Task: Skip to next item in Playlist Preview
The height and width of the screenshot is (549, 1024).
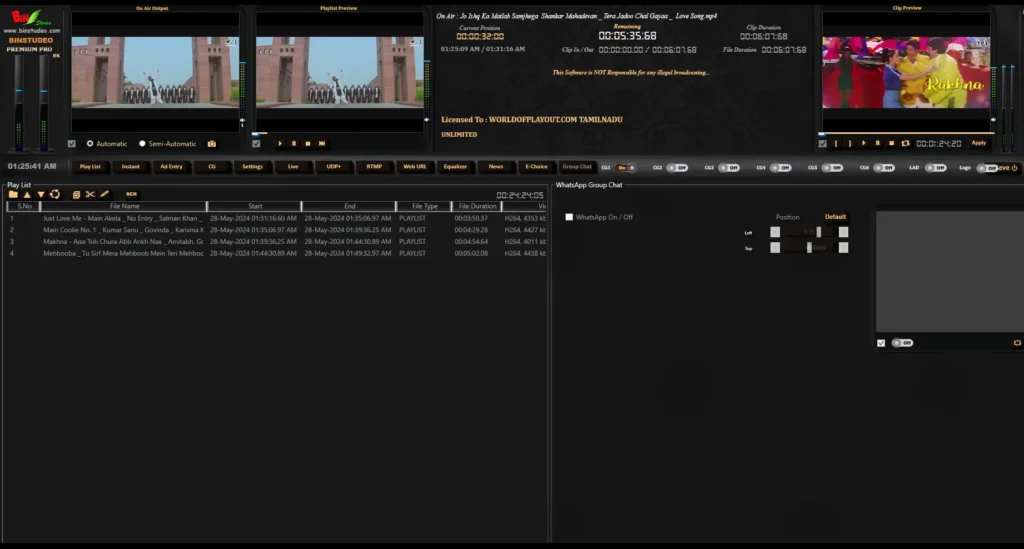Action: click(x=322, y=144)
